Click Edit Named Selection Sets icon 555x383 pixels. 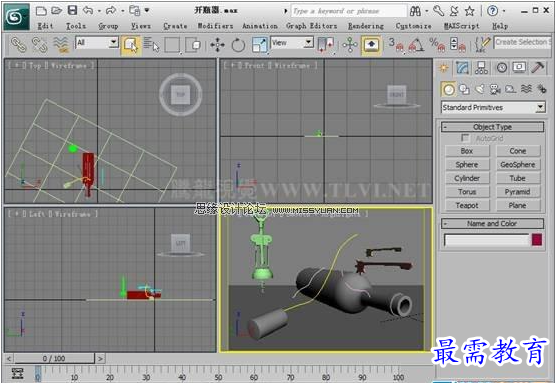point(482,45)
